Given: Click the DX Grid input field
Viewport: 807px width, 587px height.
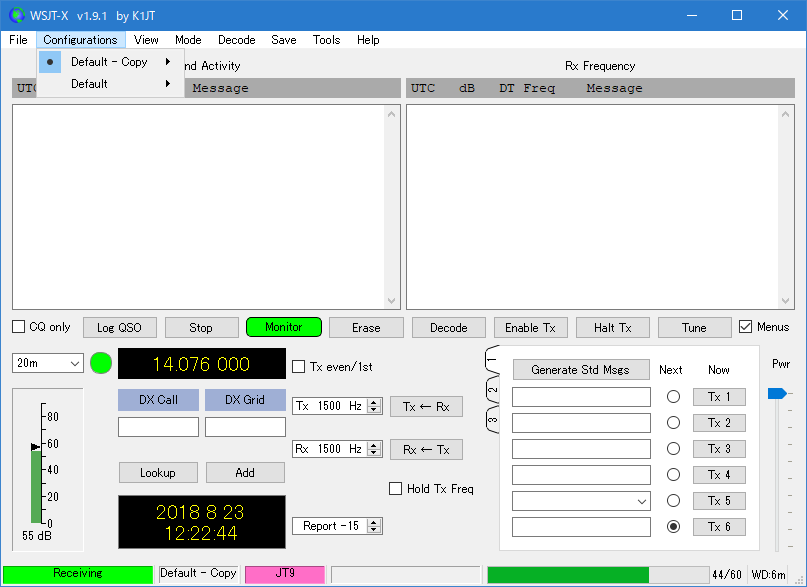Looking at the screenshot, I should [x=245, y=427].
